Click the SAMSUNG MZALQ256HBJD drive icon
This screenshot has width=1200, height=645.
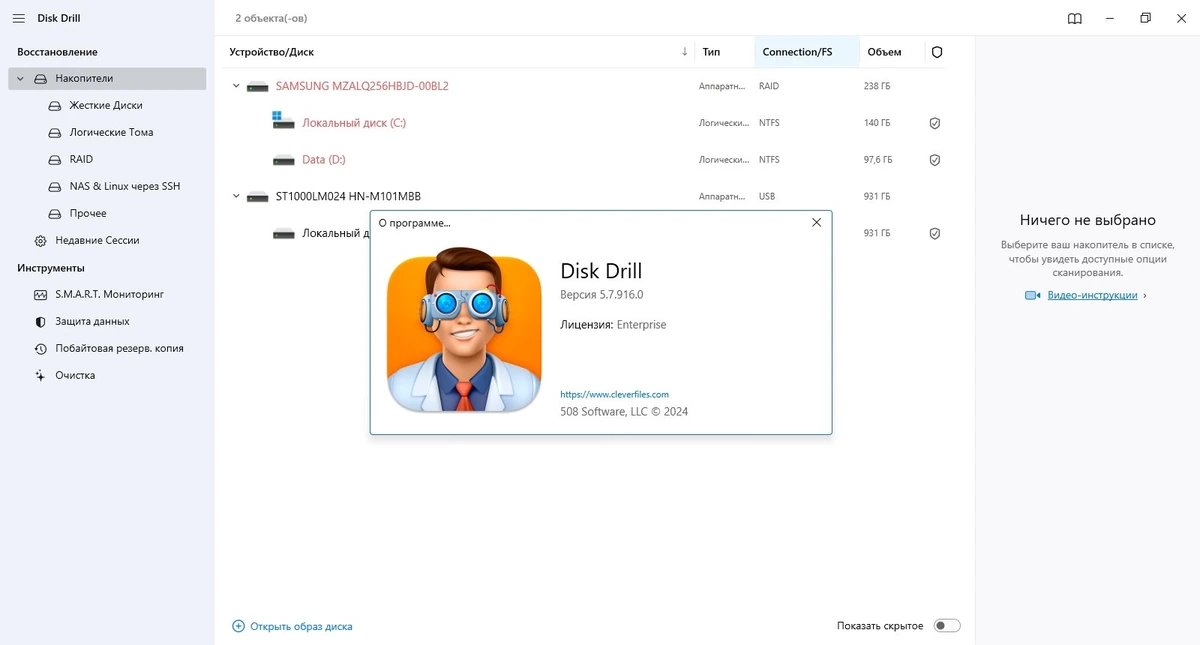[x=258, y=87]
